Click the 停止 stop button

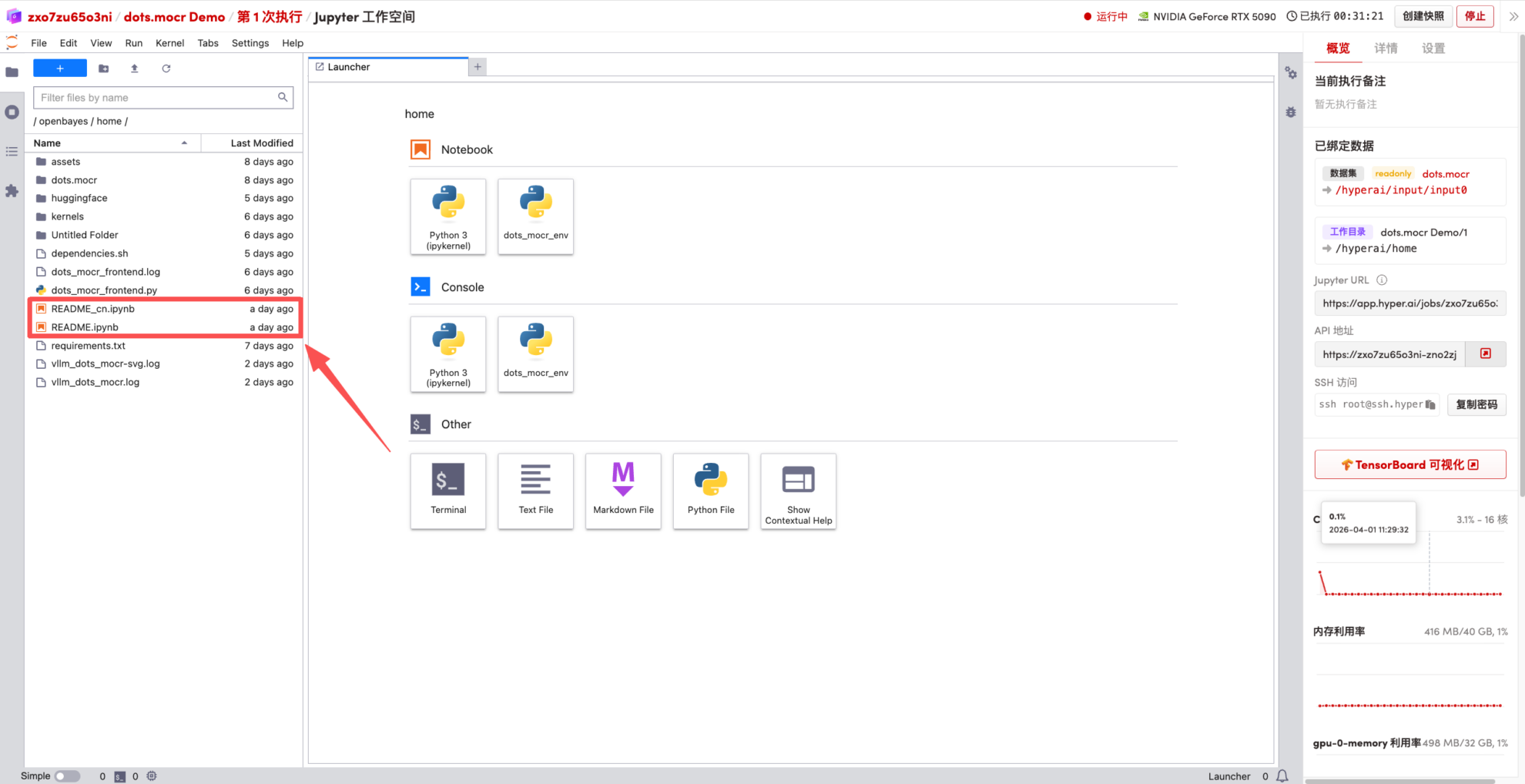[1475, 16]
